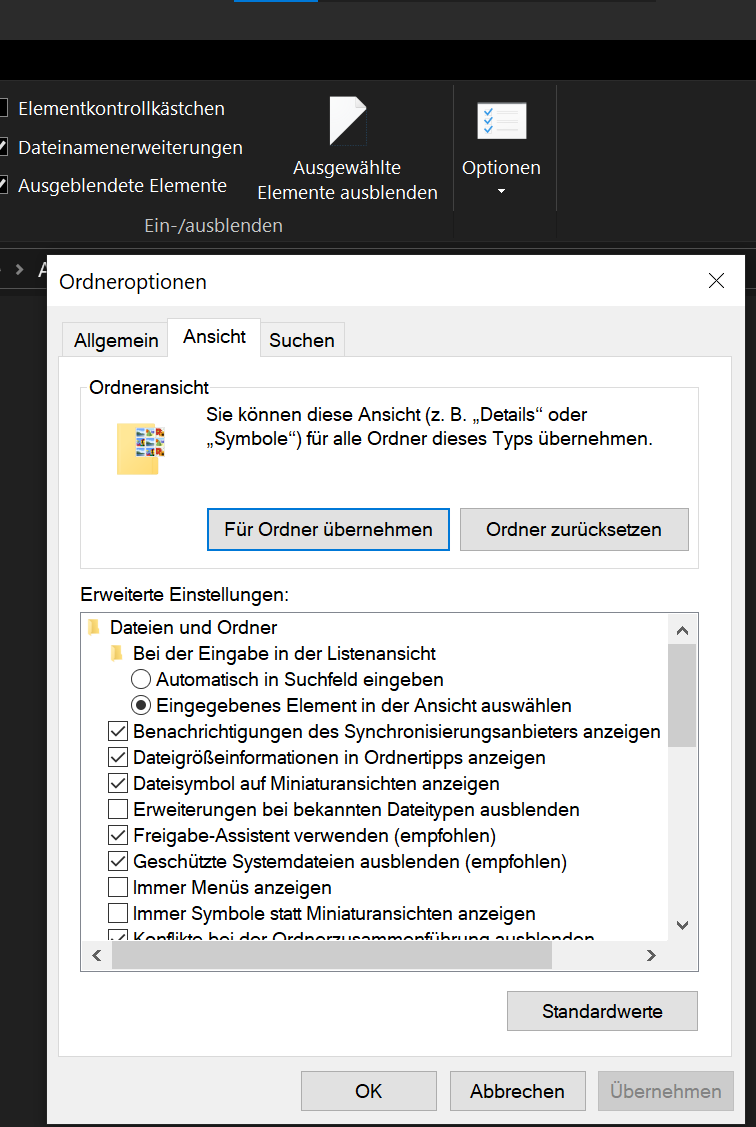Screen dimensions: 756x1127
Task: Click the folder icon beside Listenansicht entry
Action: (118, 654)
